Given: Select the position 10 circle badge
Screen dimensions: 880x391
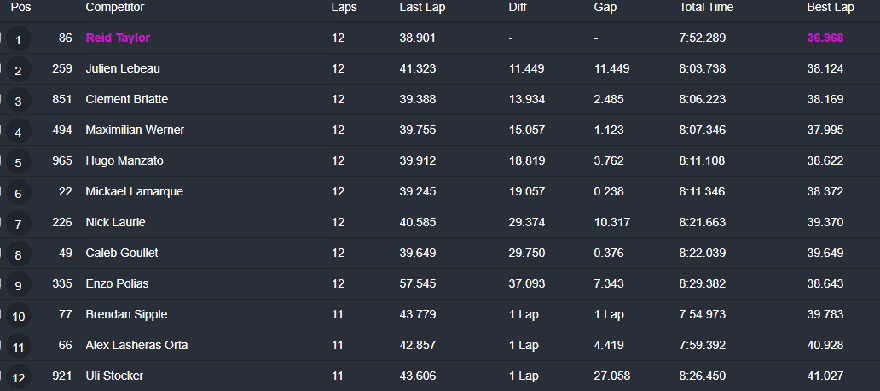Looking at the screenshot, I should point(19,316).
